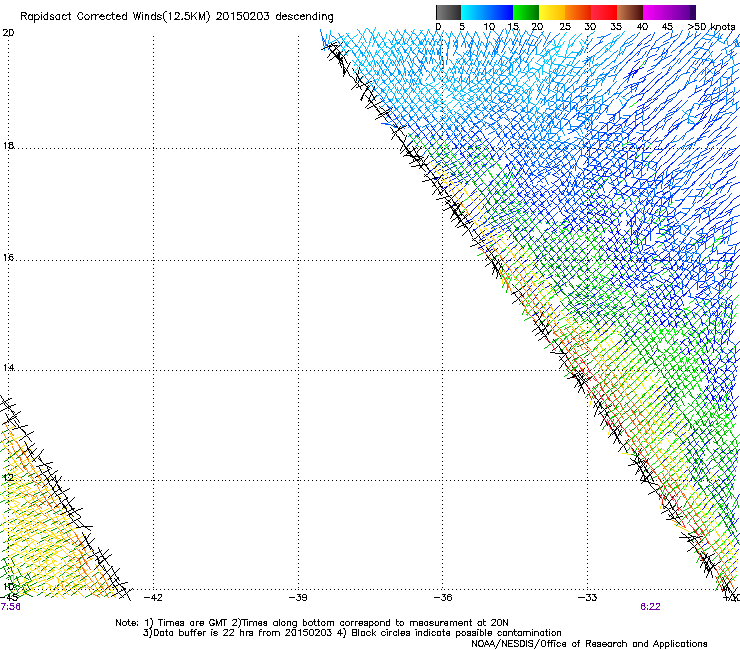This screenshot has height=650, width=740.
Task: Click the yellow 20-25 knots legend swatch
Action: pos(552,12)
